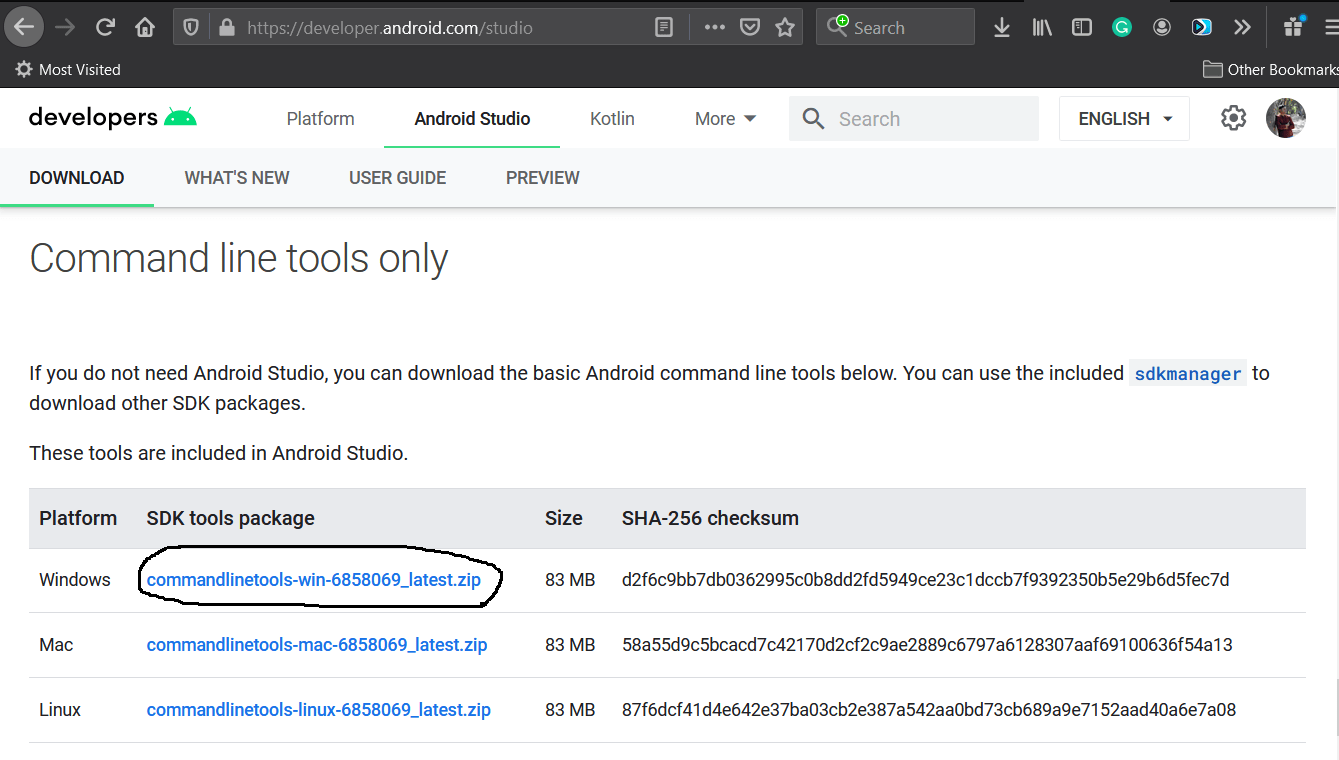Viewport: 1339px width, 760px height.
Task: Open the Kotlin menu item
Action: (612, 118)
